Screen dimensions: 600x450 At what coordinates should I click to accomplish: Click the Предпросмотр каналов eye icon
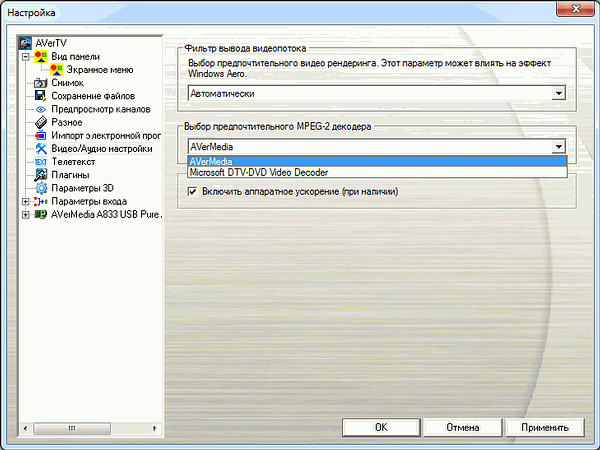click(x=41, y=109)
